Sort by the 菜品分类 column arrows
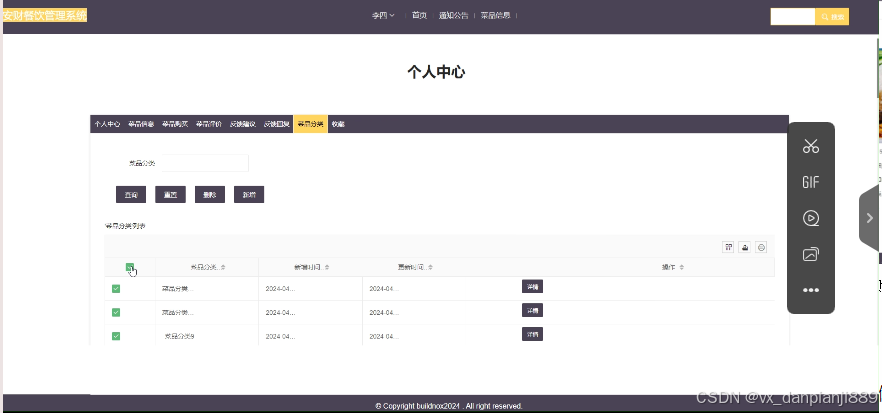 (x=223, y=267)
